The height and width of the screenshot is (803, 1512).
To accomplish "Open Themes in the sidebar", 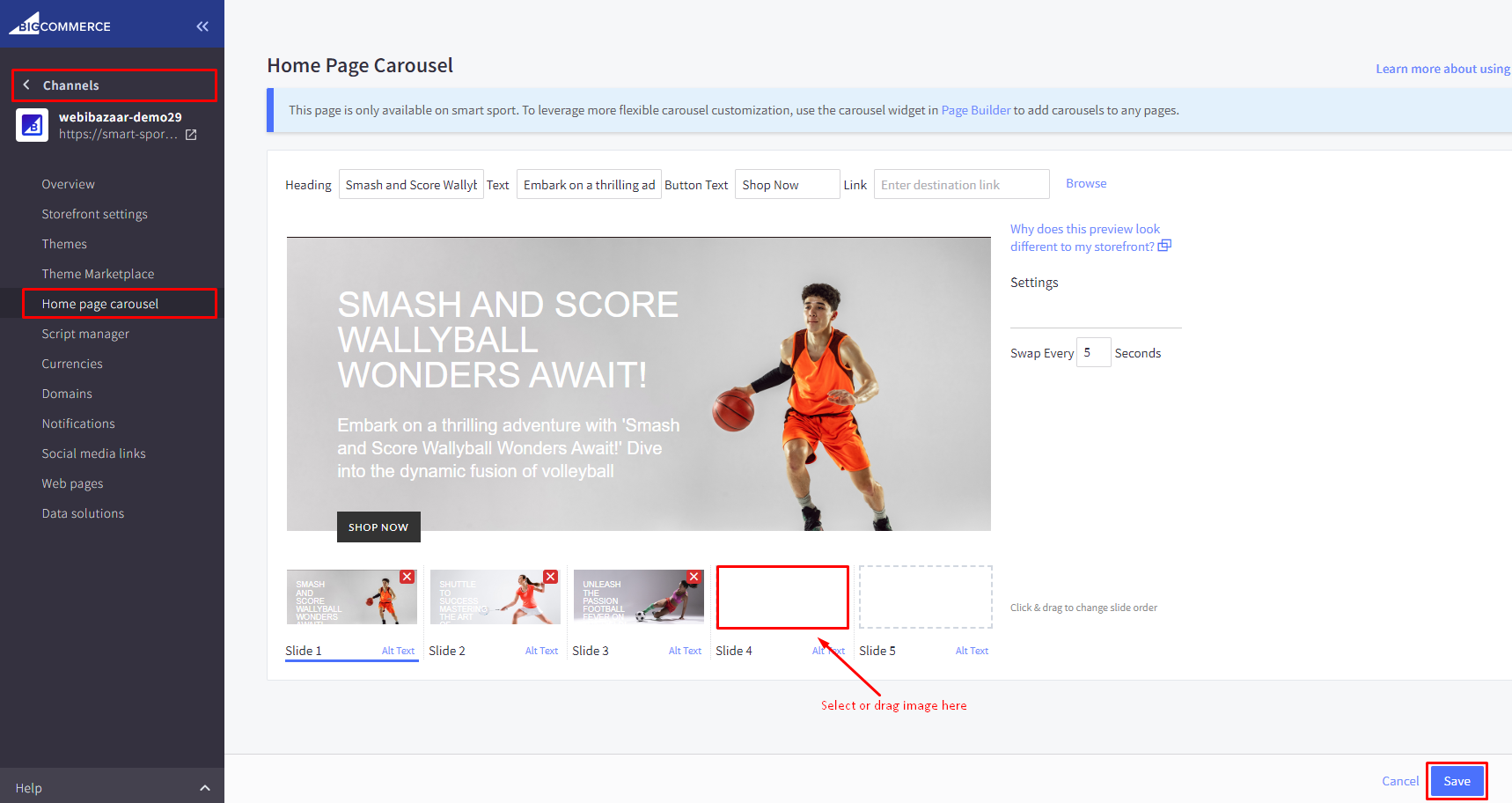I will [x=64, y=244].
